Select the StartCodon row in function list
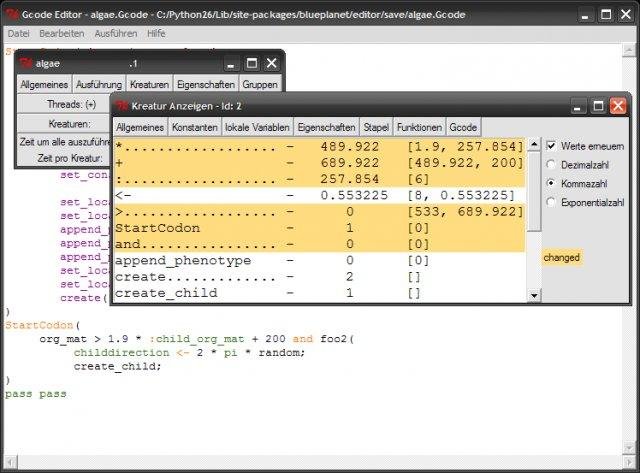This screenshot has height=473, width=640. [320, 228]
